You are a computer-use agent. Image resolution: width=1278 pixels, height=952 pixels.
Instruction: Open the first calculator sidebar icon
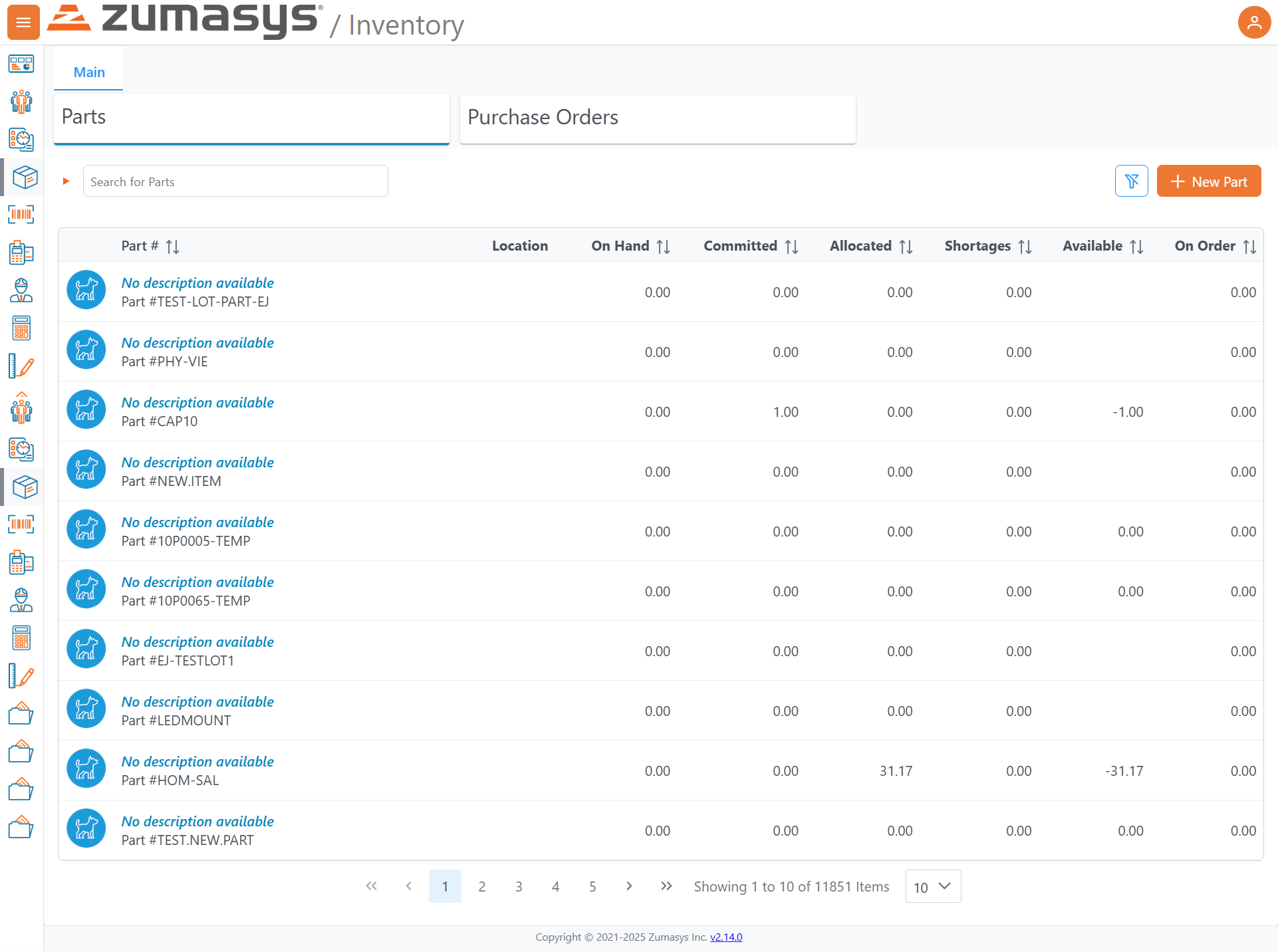21,328
